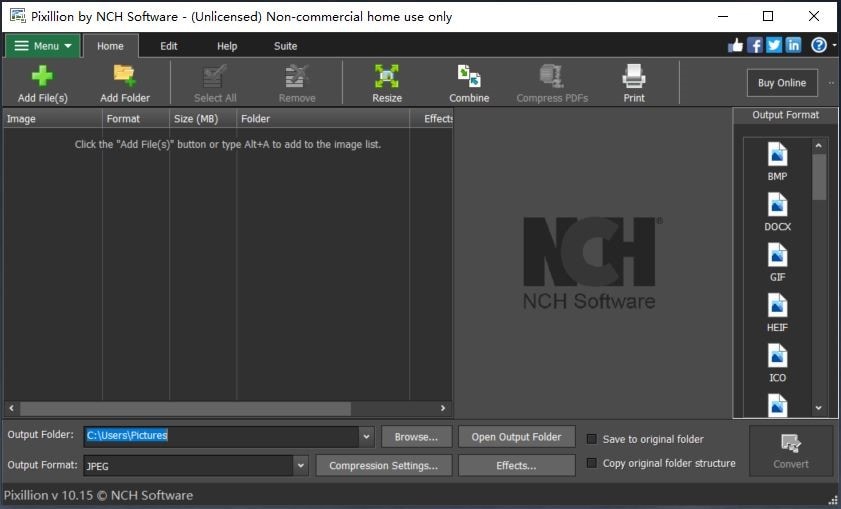Switch to the Suite tab
Screen dimensions: 841x509
(285, 46)
